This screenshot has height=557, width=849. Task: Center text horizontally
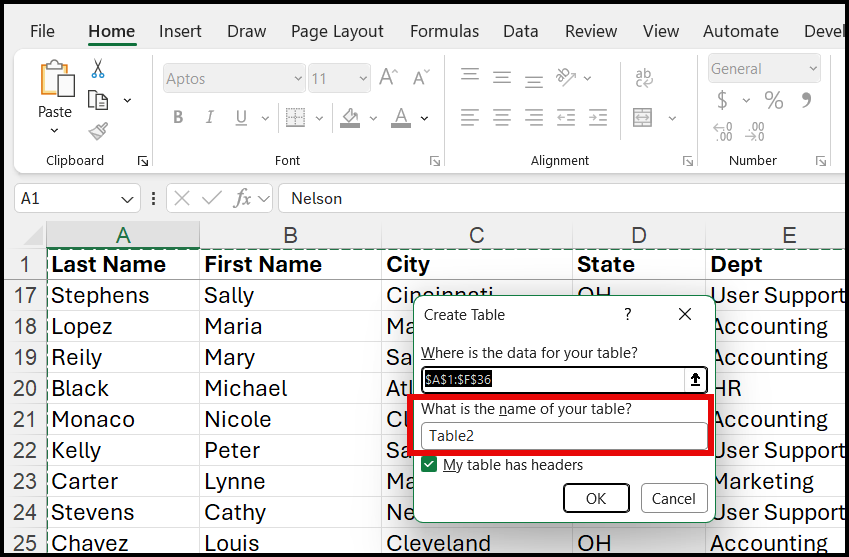[502, 117]
